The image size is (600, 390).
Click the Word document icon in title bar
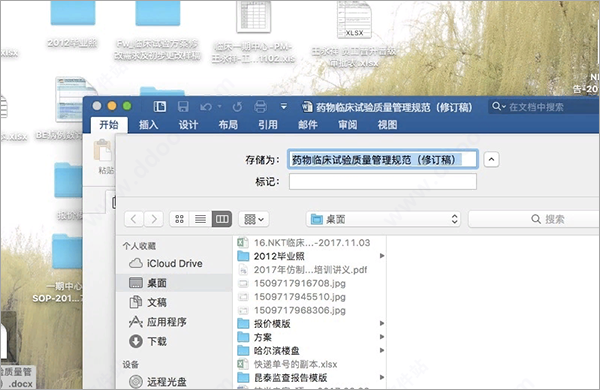(x=307, y=107)
